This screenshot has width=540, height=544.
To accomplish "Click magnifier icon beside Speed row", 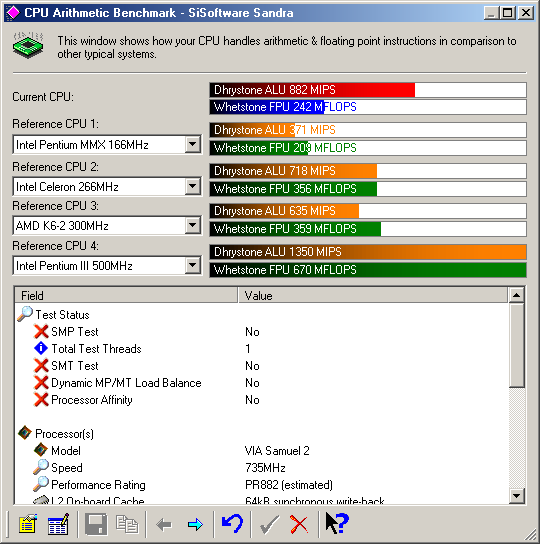I will coord(41,467).
